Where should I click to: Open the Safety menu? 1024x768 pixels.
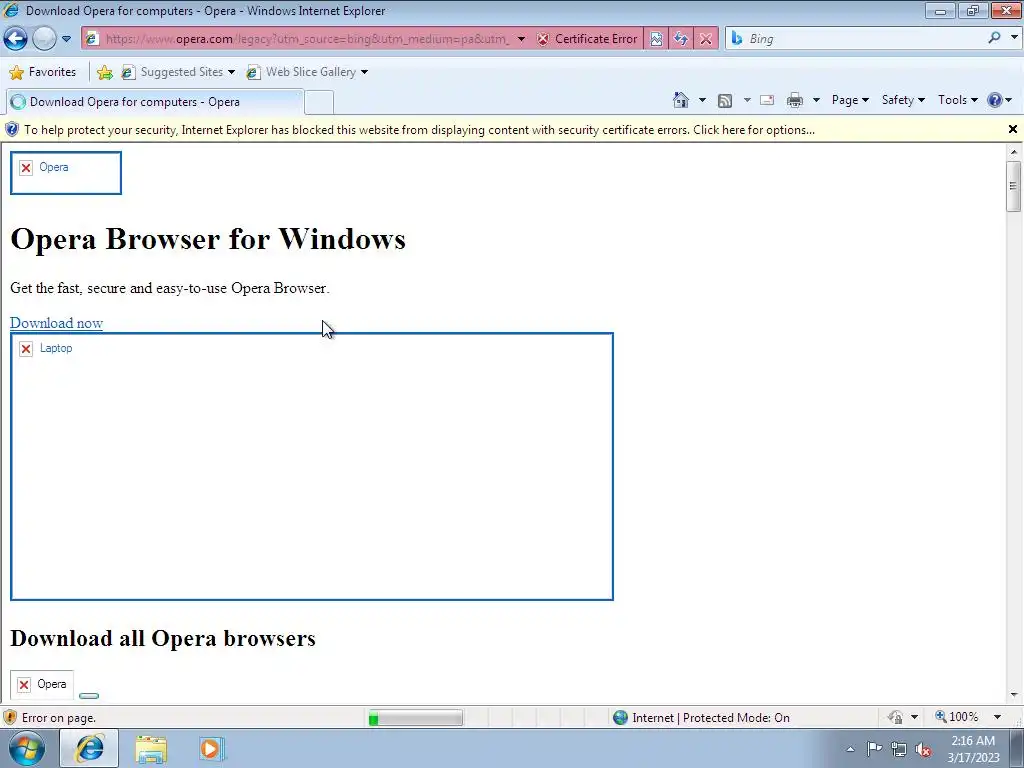(903, 100)
